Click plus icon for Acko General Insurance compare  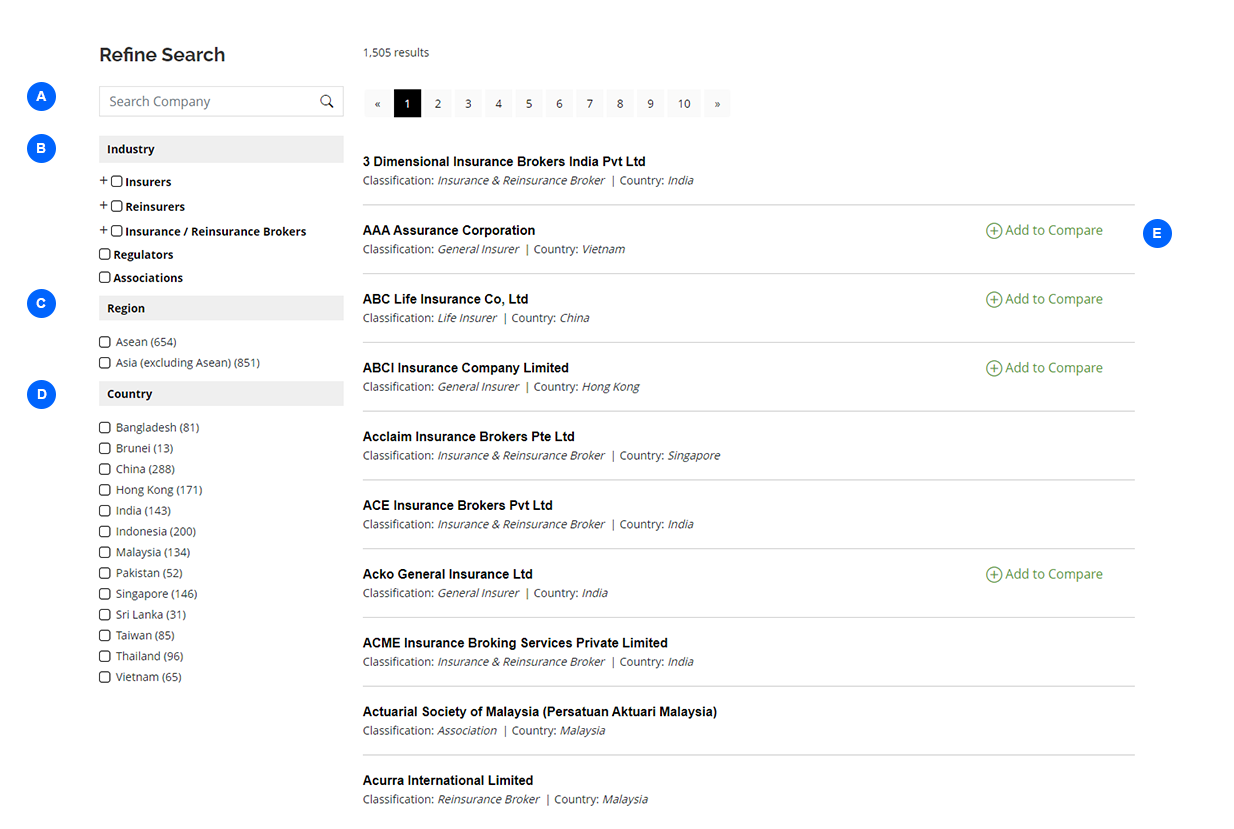(x=994, y=575)
